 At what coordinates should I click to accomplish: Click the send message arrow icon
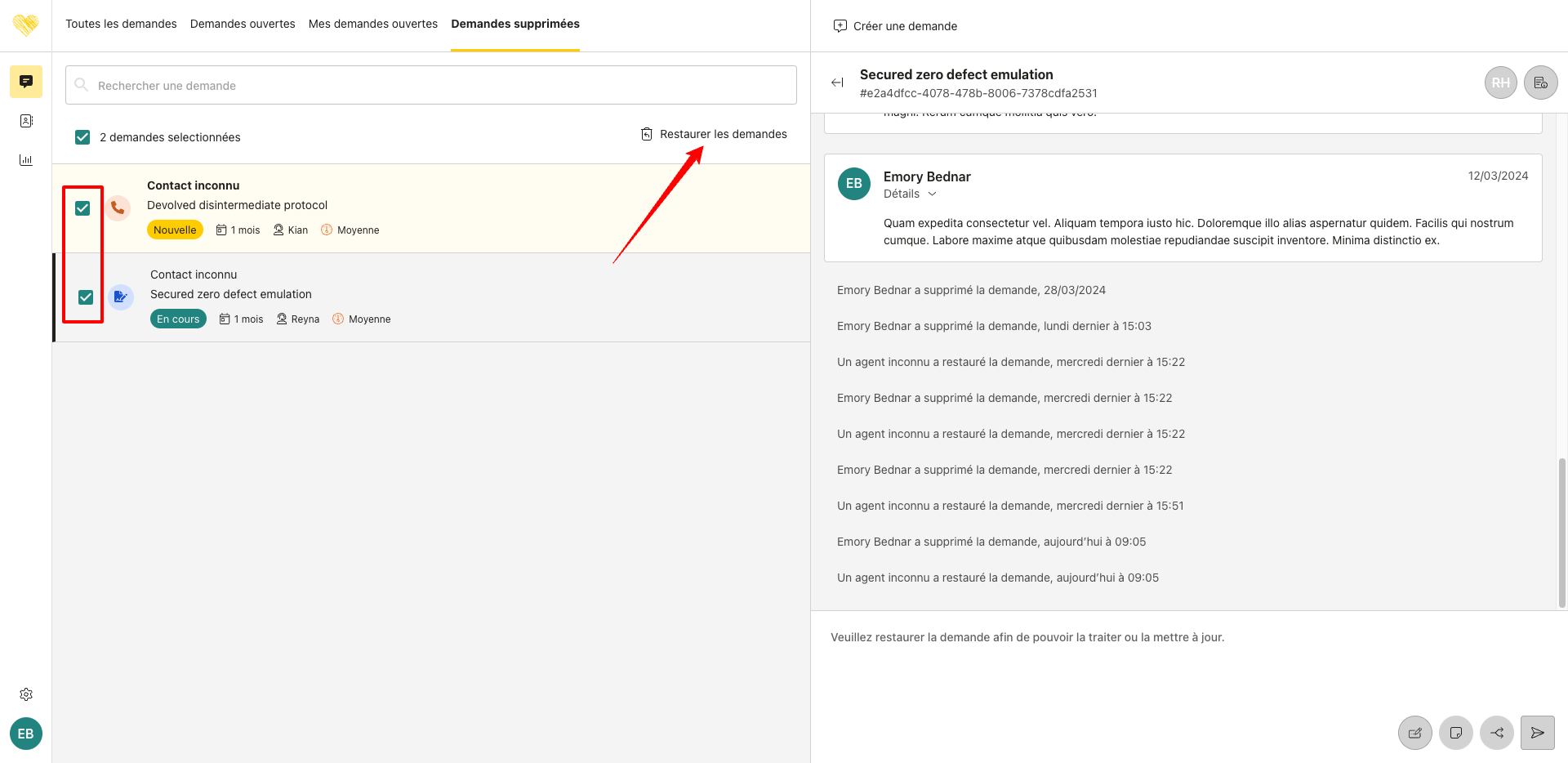1537,733
